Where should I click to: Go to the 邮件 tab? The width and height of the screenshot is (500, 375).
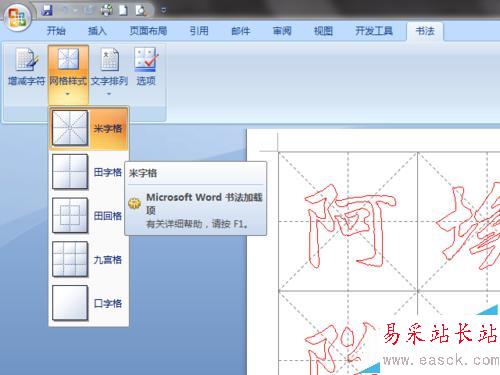point(241,31)
